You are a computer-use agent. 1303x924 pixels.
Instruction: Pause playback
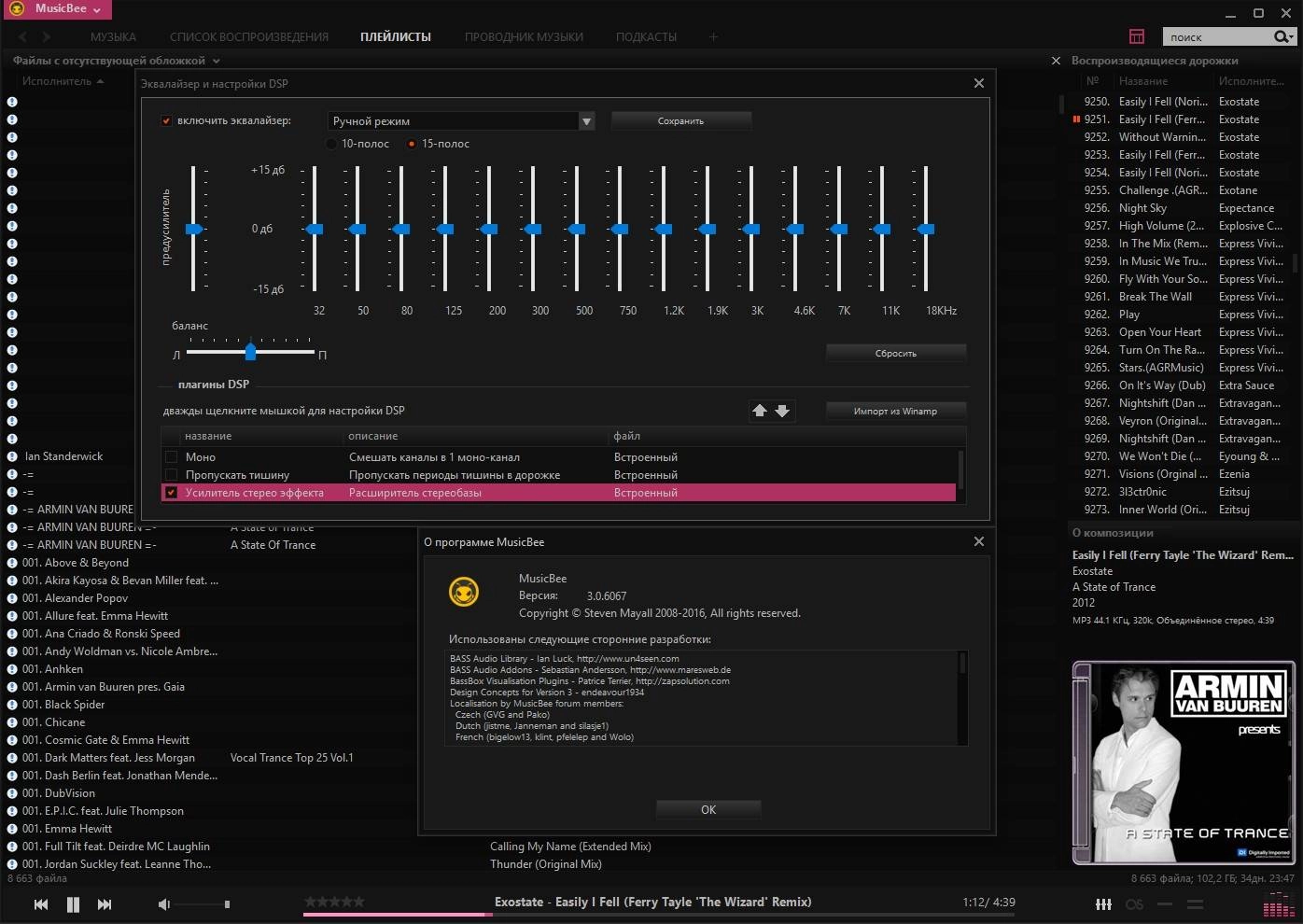pos(73,903)
